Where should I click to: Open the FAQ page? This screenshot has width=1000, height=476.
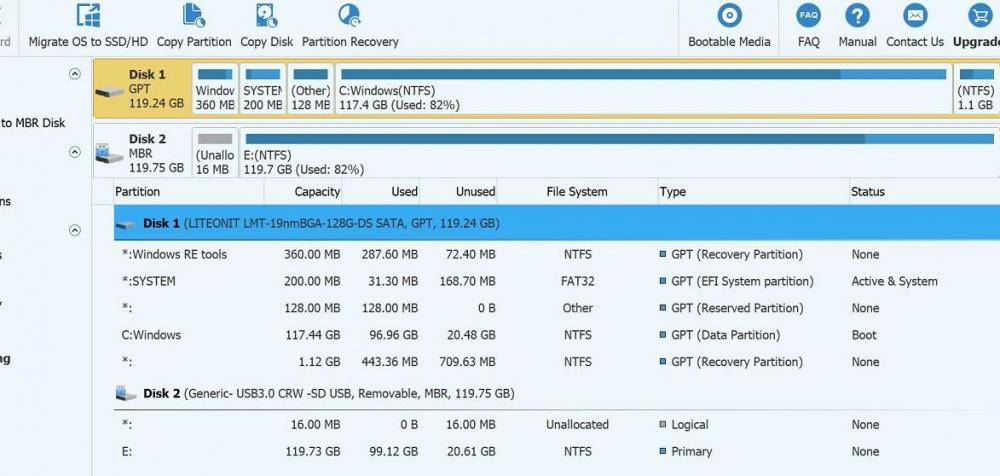pyautogui.click(x=808, y=16)
